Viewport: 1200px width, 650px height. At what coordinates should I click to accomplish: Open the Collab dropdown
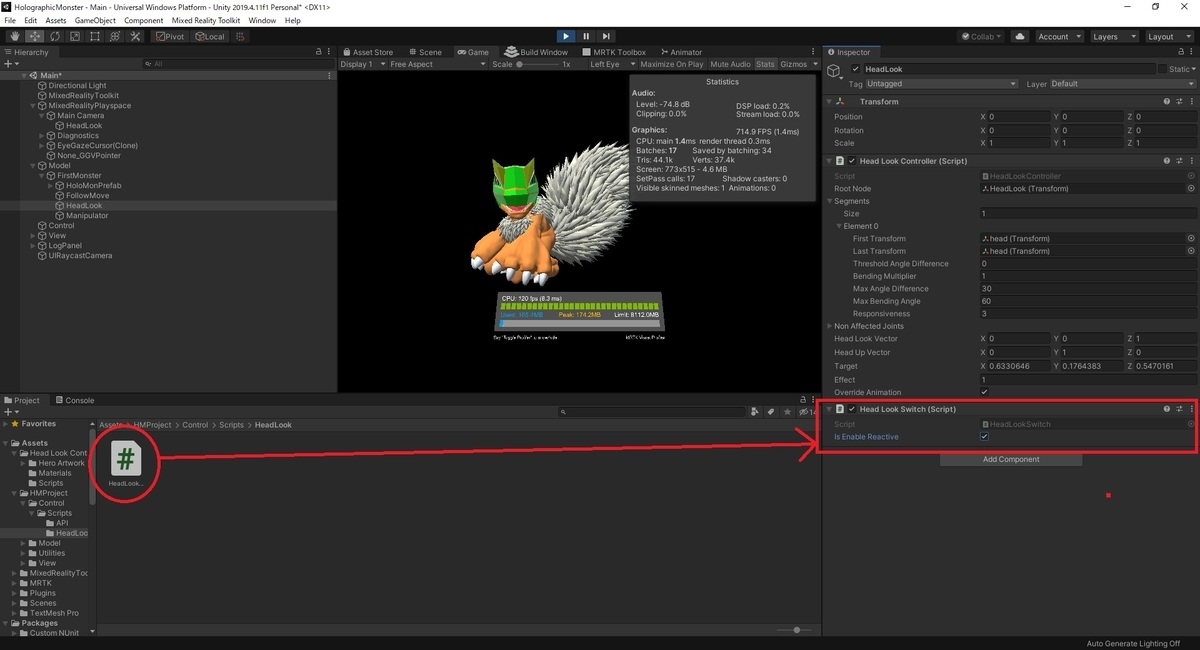click(x=981, y=36)
